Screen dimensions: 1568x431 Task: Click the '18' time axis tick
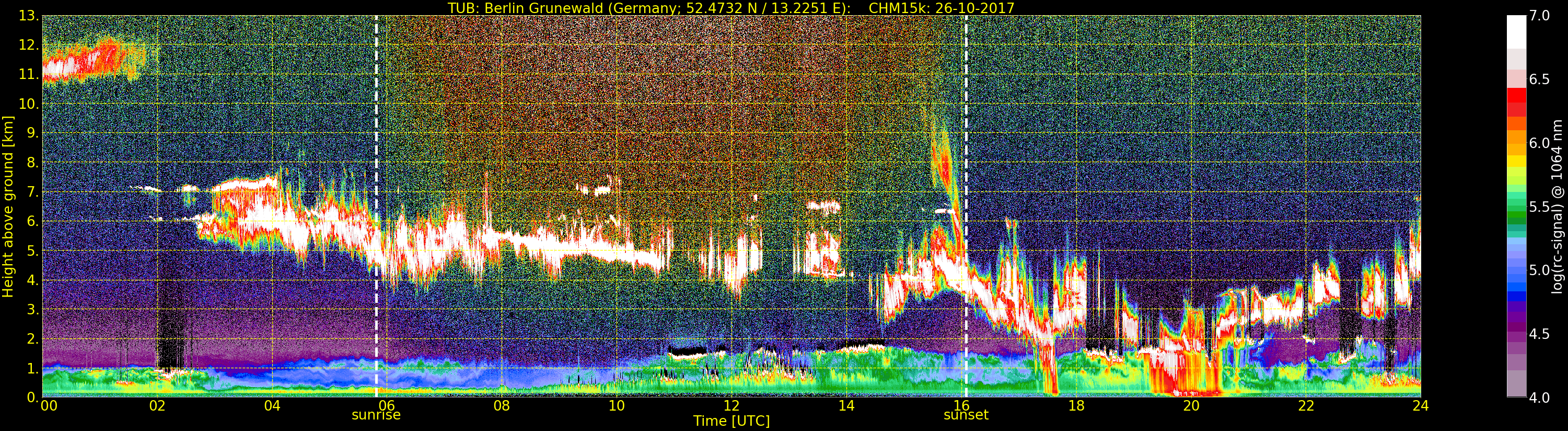(1076, 405)
